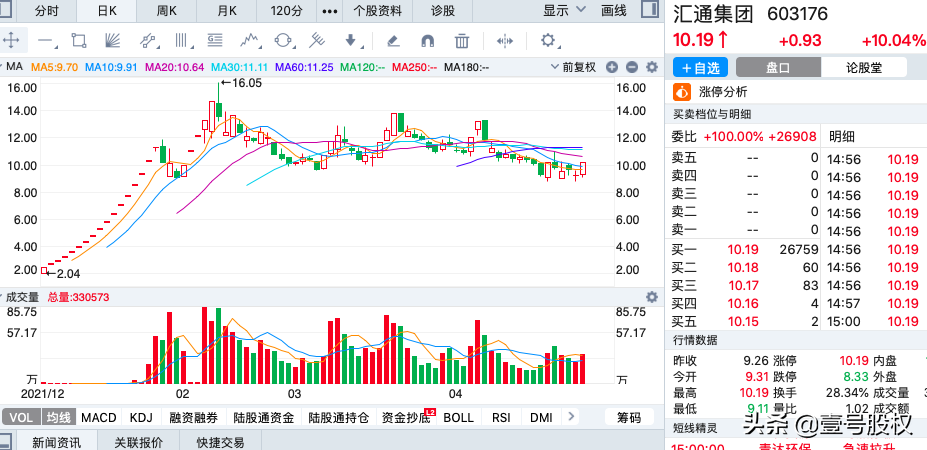This screenshot has width=927, height=450.
Task: Select the crosshair cursor tool
Action: [x=12, y=41]
